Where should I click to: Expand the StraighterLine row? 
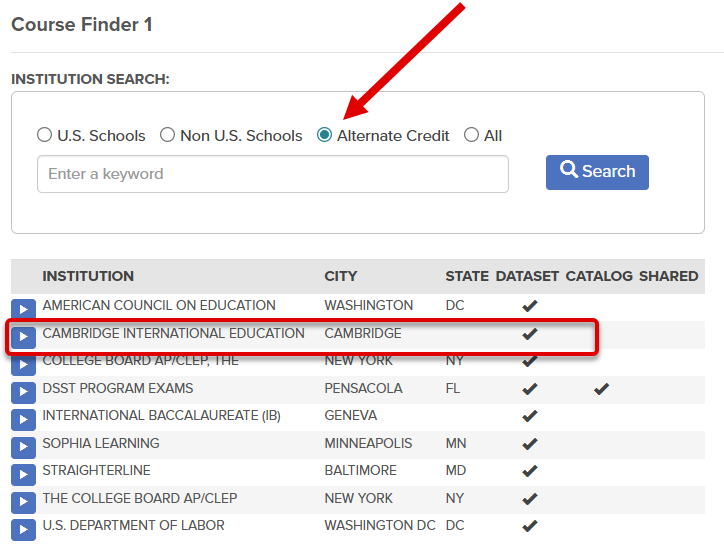tap(24, 474)
